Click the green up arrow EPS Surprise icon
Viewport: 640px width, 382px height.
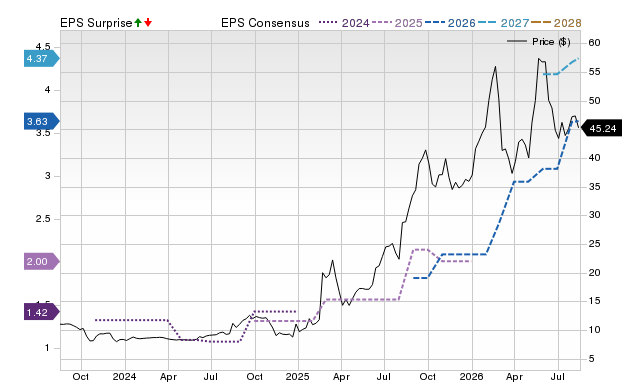coord(138,23)
